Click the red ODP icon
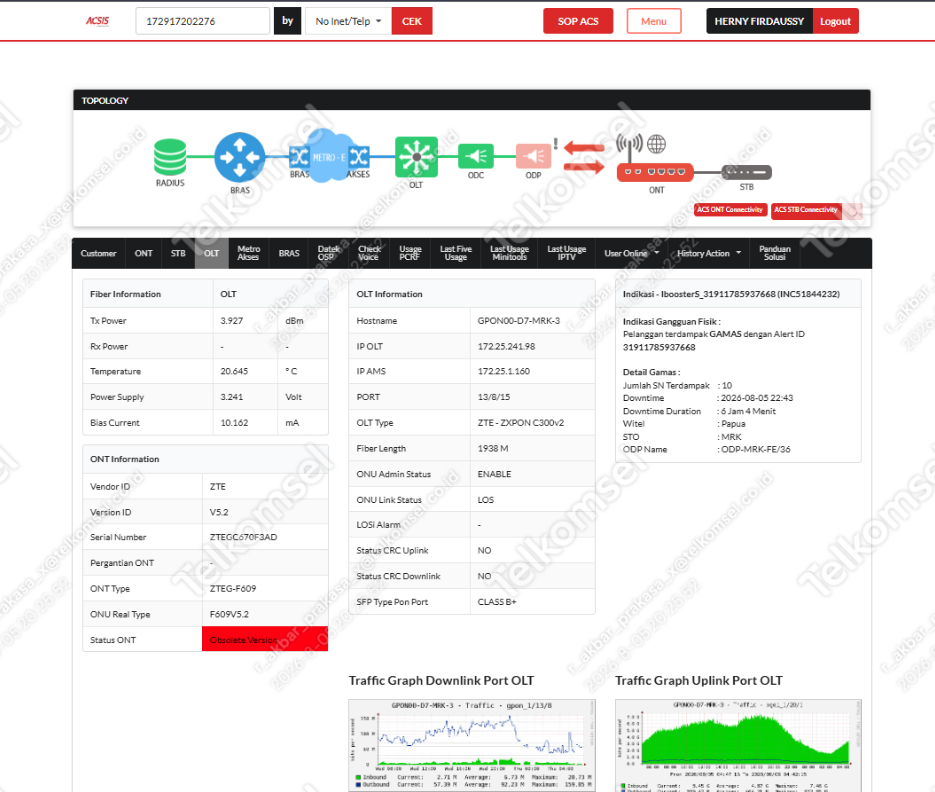Viewport: 935px width, 792px height. [533, 156]
